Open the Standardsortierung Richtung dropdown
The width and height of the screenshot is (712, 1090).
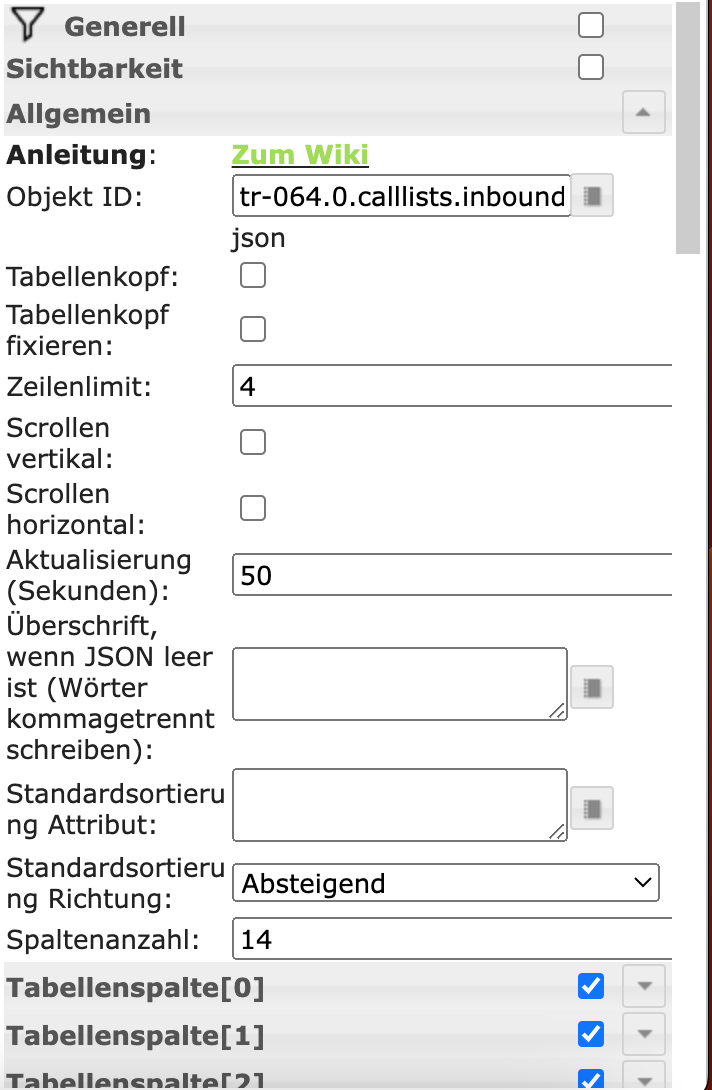click(445, 882)
